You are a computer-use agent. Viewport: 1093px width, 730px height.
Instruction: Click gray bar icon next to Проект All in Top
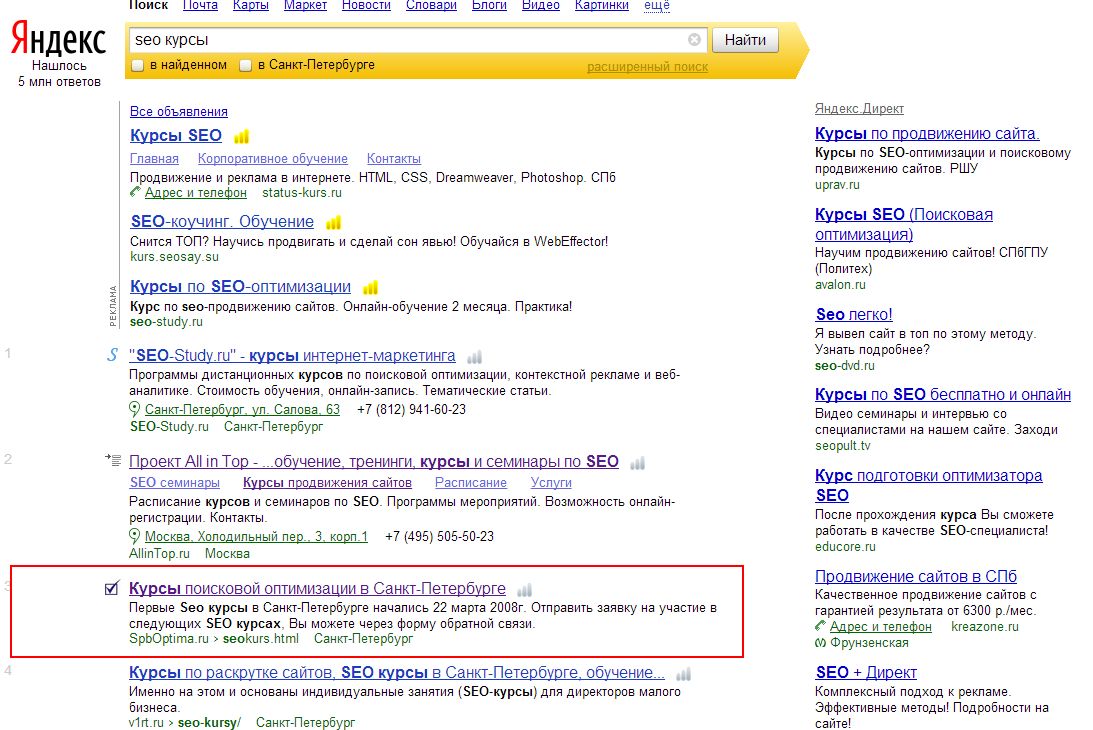pos(638,463)
